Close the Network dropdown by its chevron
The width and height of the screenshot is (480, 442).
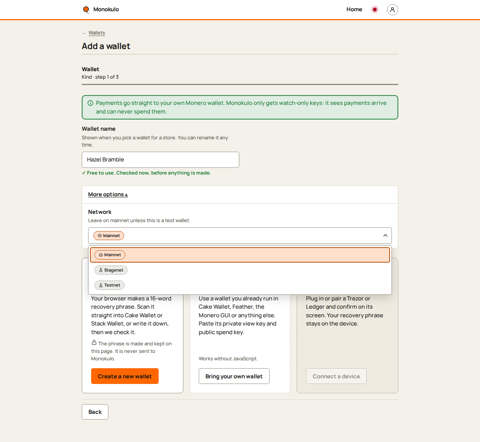point(385,235)
